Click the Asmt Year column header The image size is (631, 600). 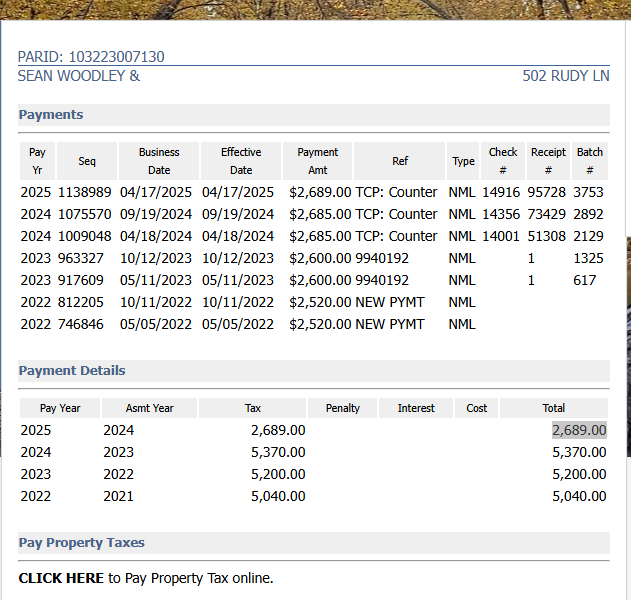[x=150, y=408]
